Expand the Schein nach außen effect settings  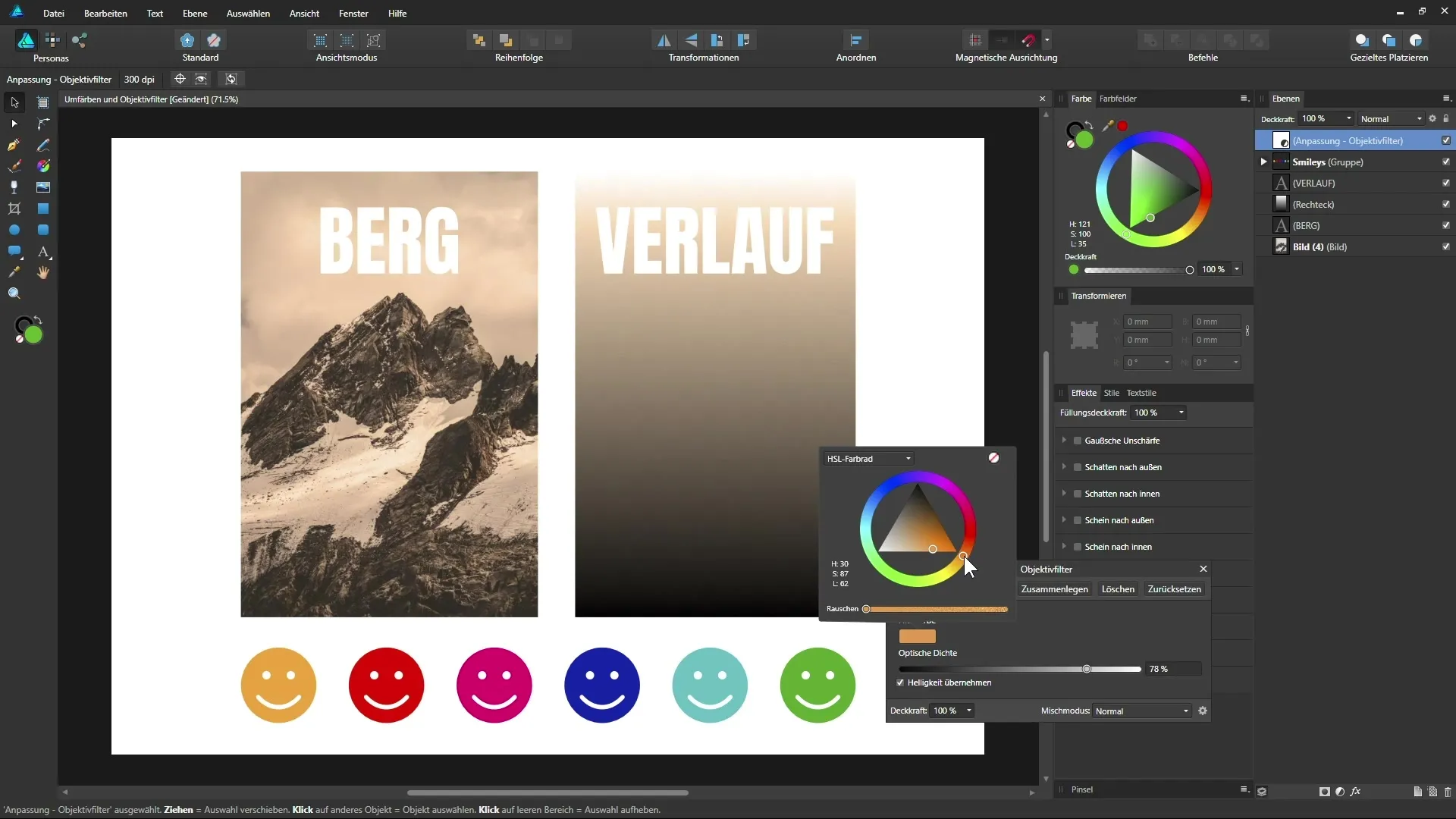pos(1064,520)
